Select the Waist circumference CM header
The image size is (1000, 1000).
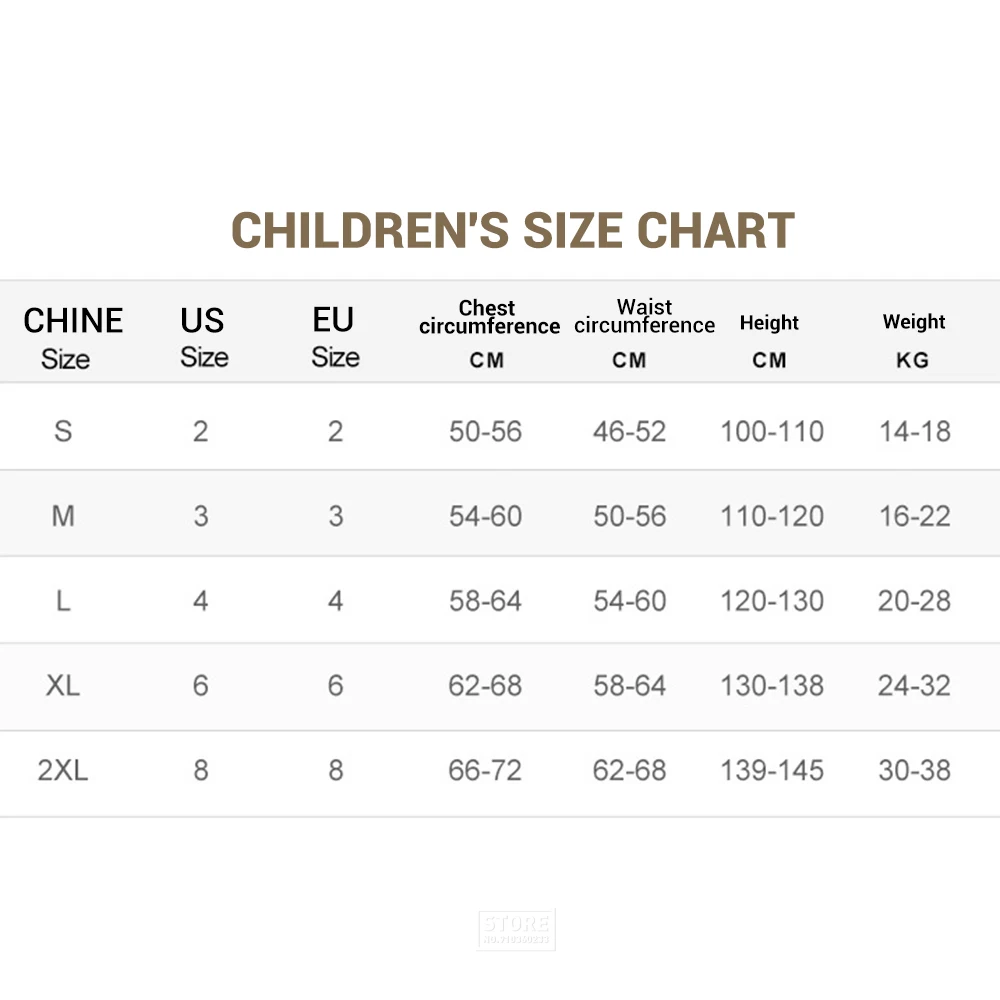coord(643,333)
